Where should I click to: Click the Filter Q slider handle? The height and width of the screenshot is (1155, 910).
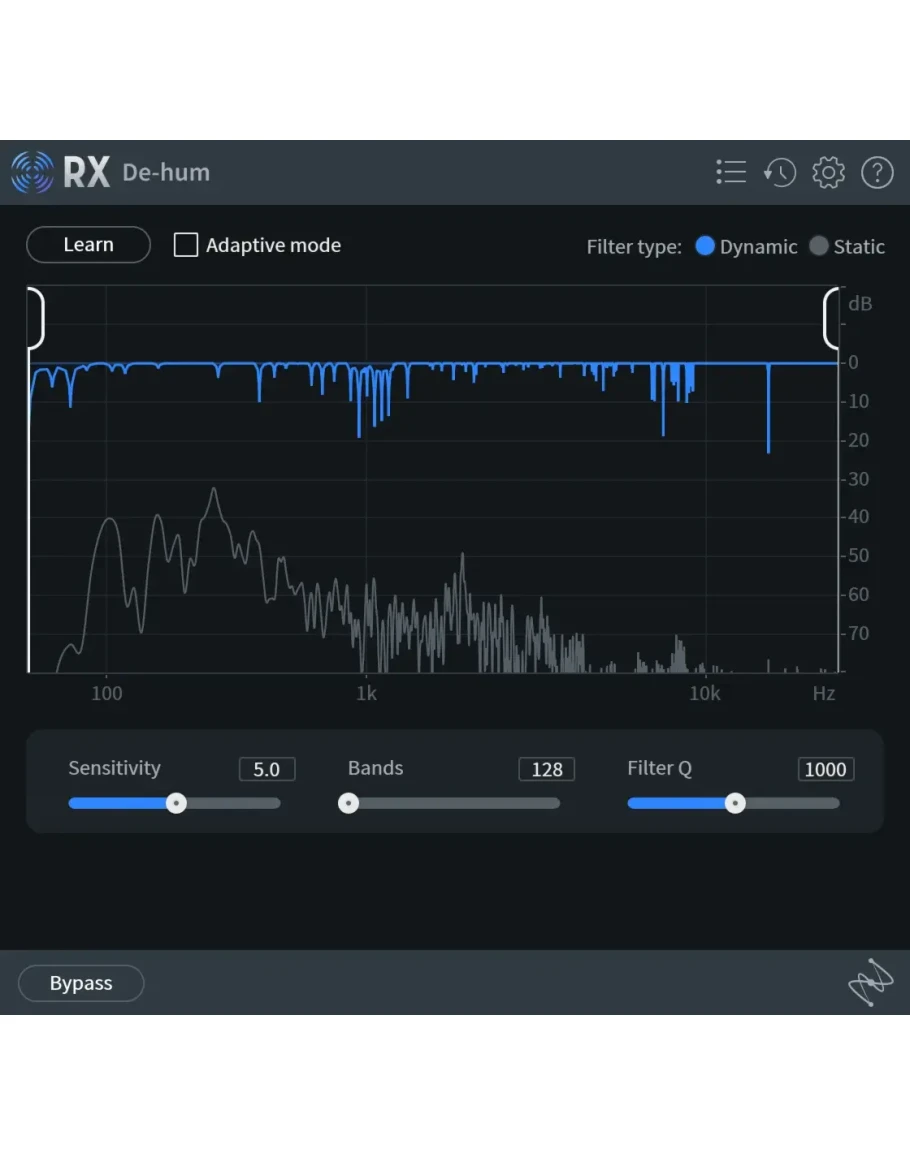click(735, 803)
